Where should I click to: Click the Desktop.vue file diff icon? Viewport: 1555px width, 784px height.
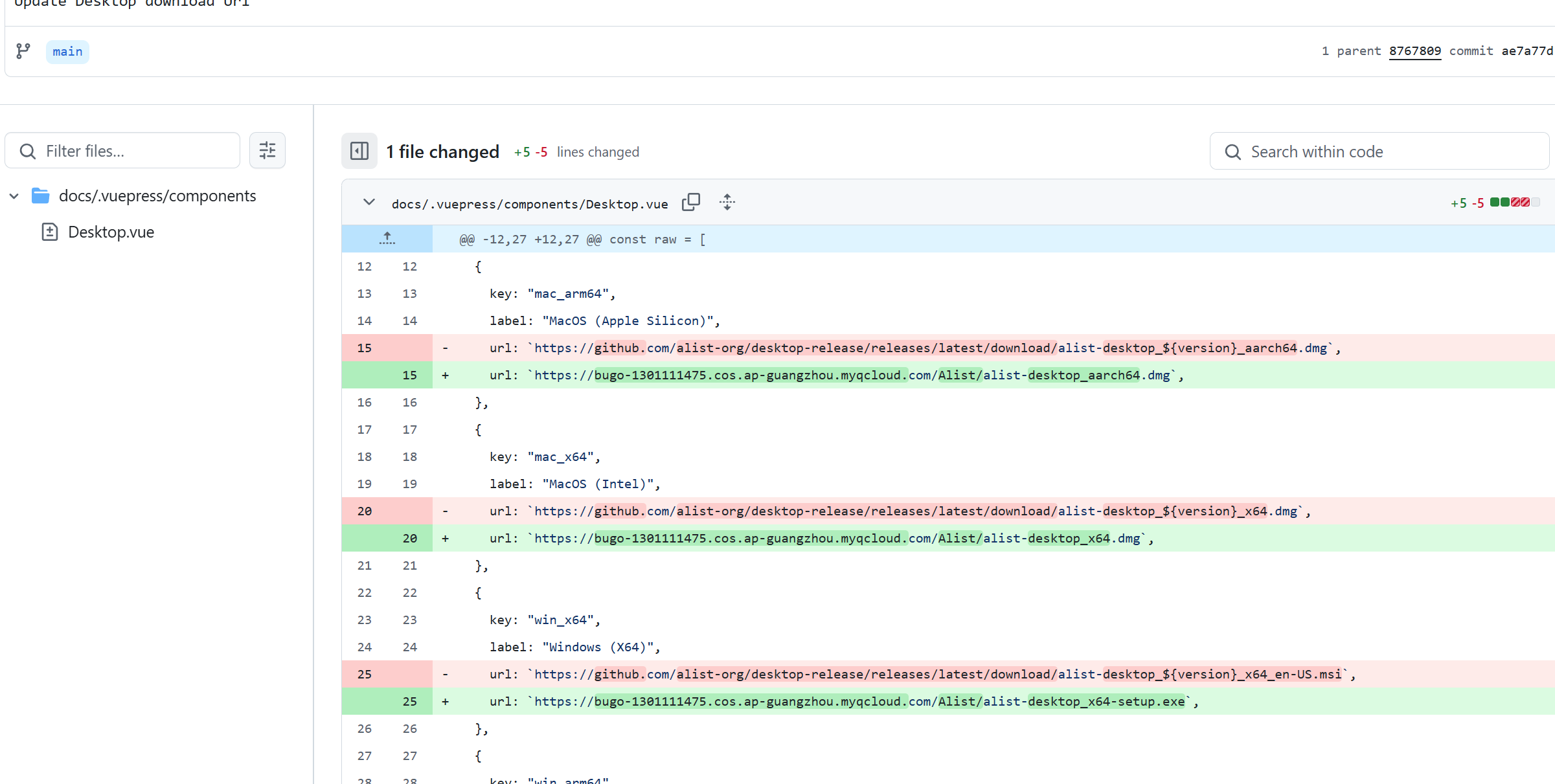pos(50,232)
